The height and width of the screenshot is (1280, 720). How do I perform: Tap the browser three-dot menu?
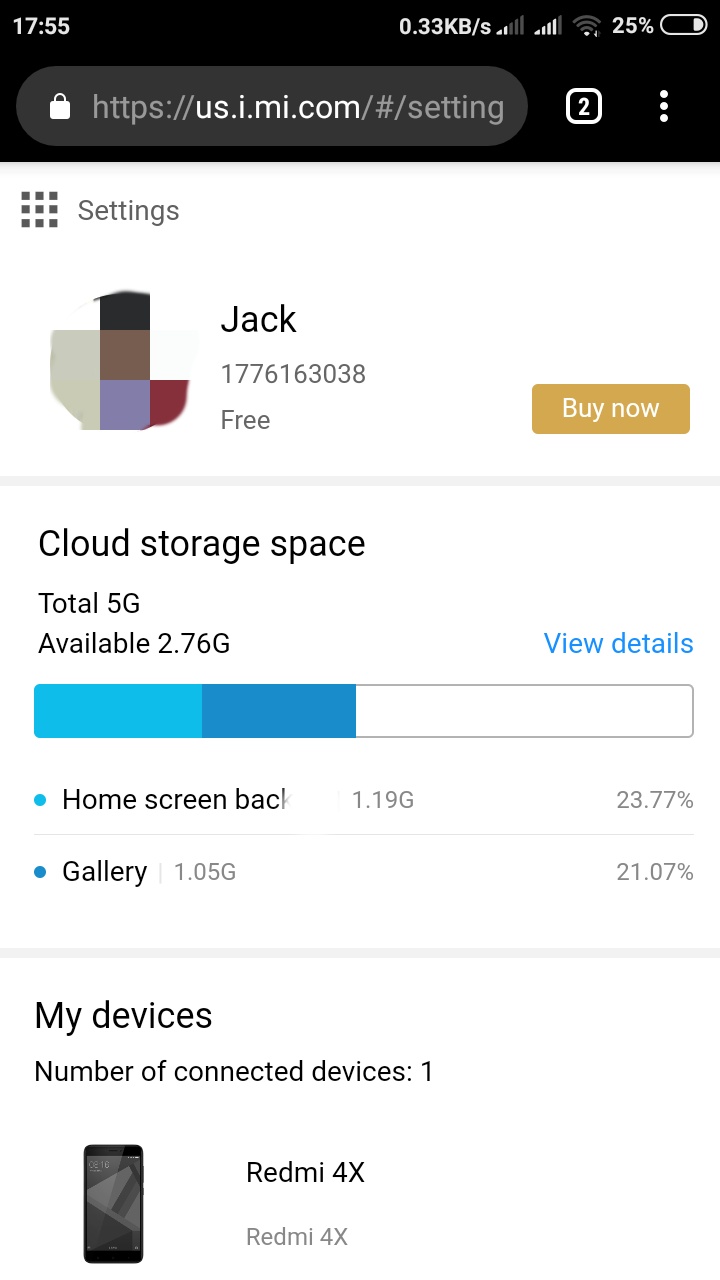(x=664, y=106)
